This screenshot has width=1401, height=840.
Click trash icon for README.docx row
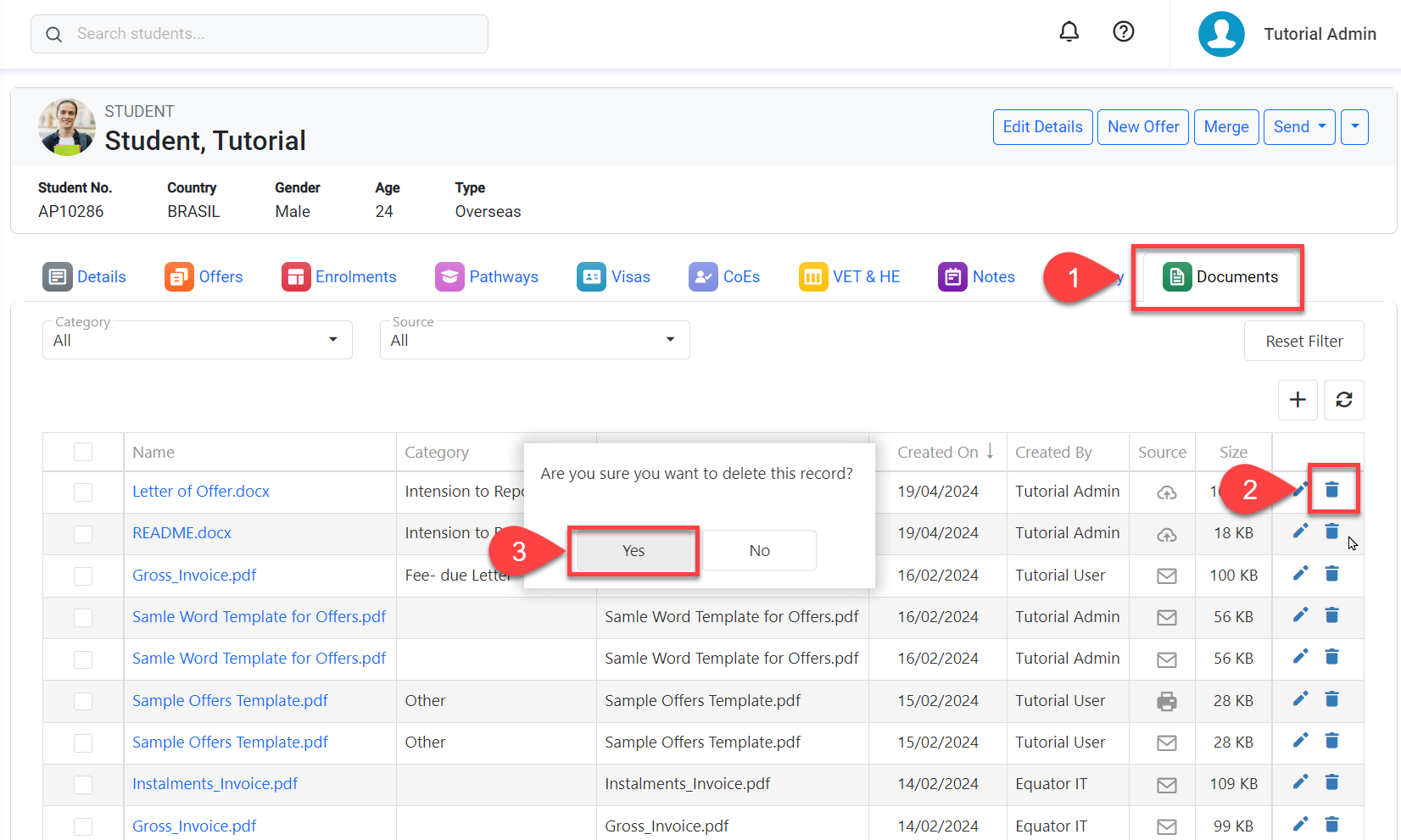[1331, 531]
